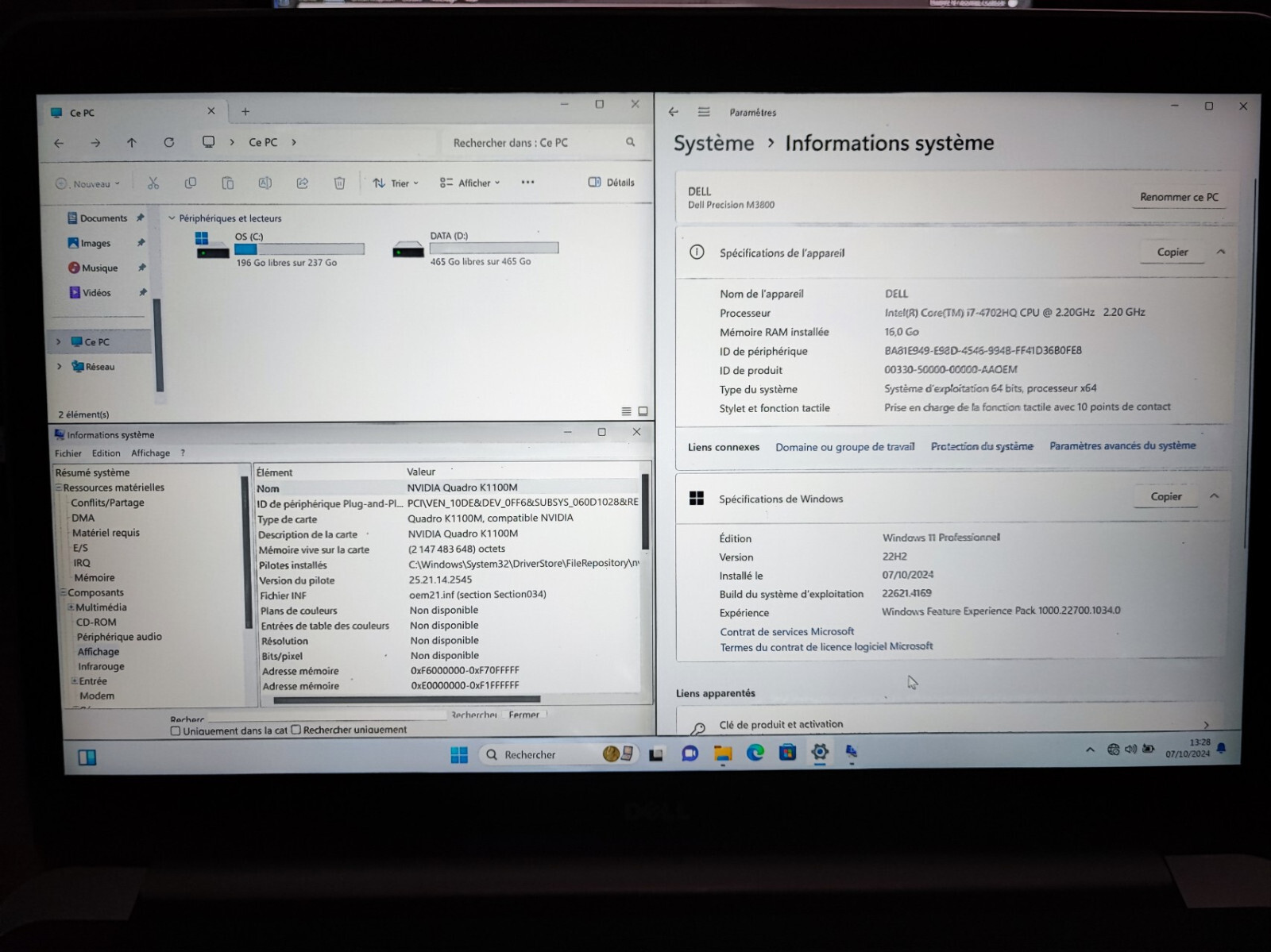The image size is (1271, 952).
Task: Click the Cut scissors icon
Action: coord(153,183)
